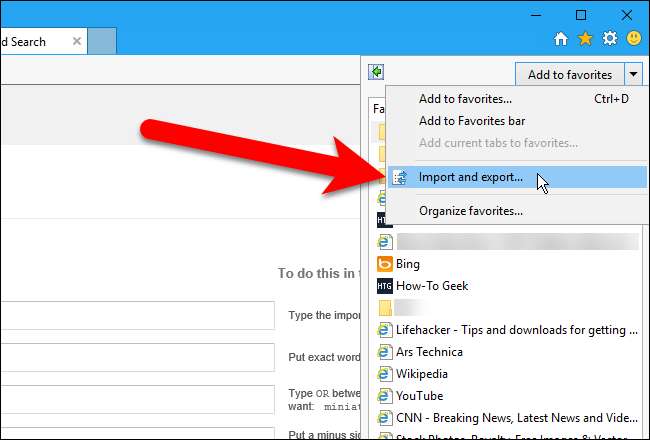650x440 pixels.
Task: Click the Add to favorites button
Action: pyautogui.click(x=570, y=75)
